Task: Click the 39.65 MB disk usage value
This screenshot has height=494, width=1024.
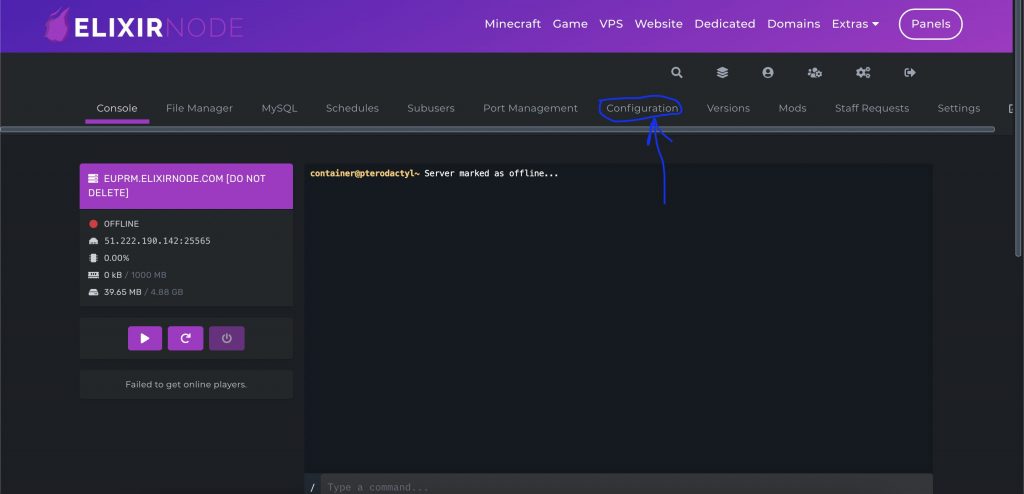Action: (x=122, y=291)
